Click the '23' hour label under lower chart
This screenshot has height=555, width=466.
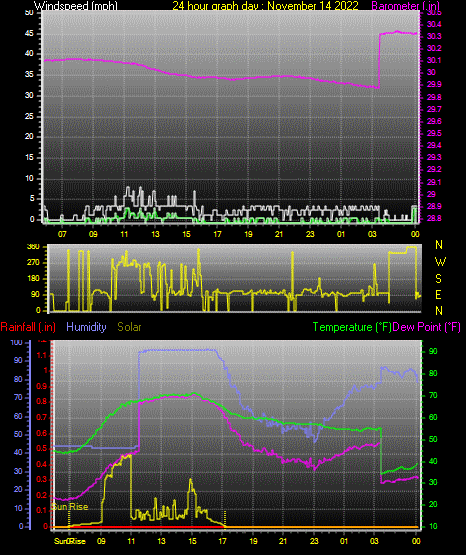point(314,541)
